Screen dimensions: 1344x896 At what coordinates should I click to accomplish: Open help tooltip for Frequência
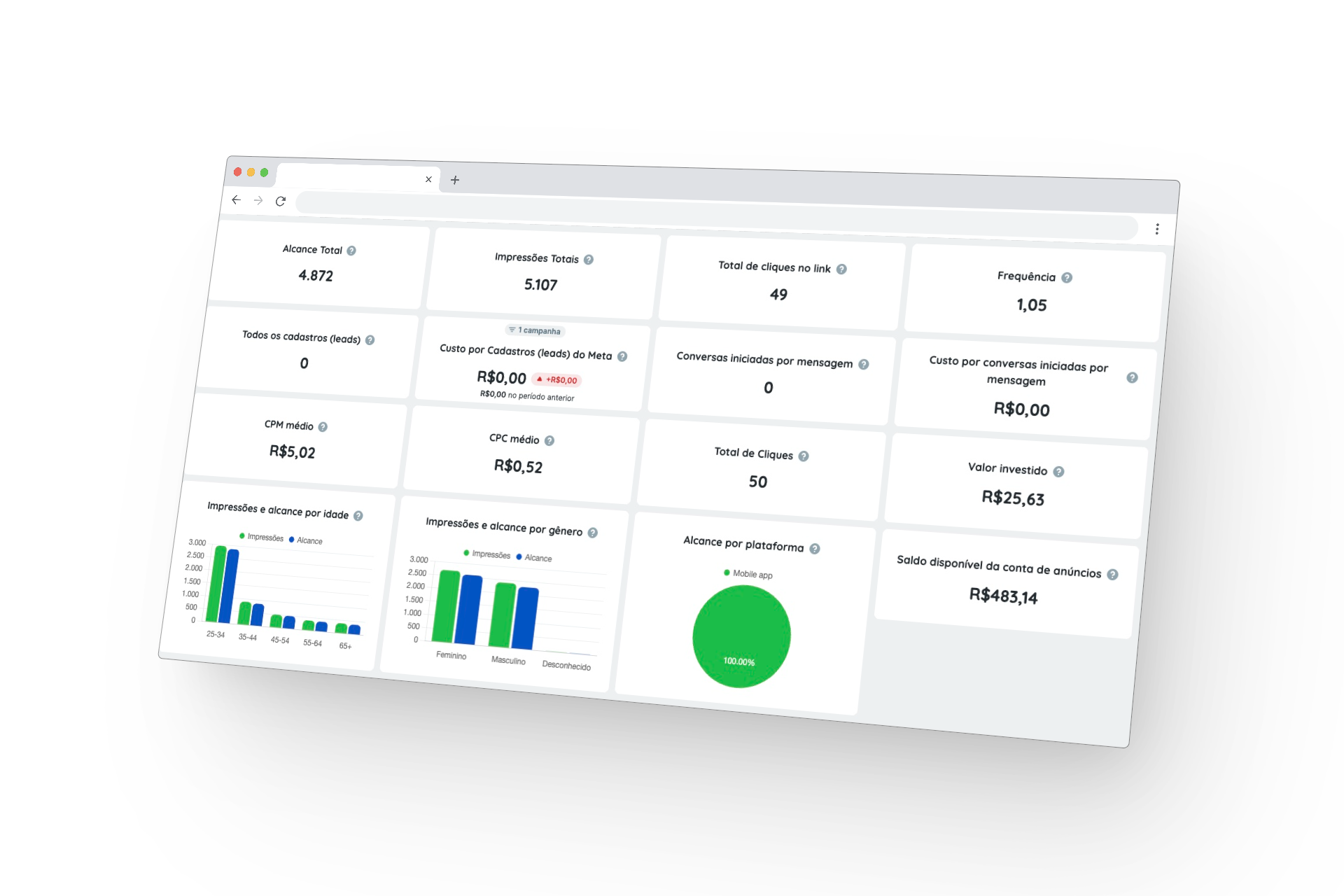(1067, 278)
